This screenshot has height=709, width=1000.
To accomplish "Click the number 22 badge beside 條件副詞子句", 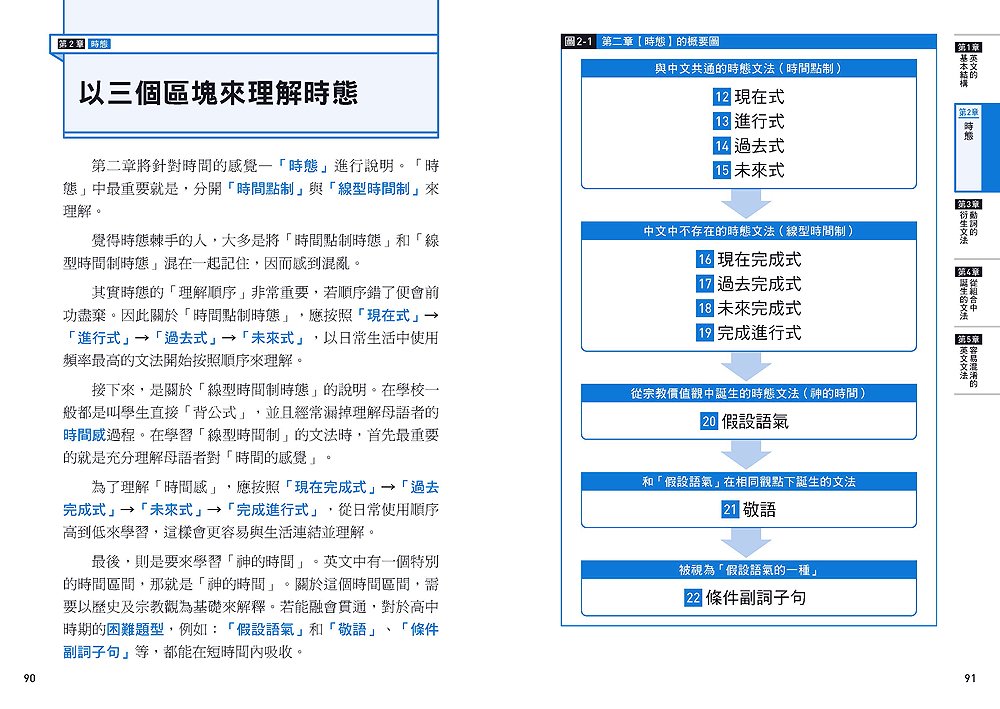I will 693,598.
